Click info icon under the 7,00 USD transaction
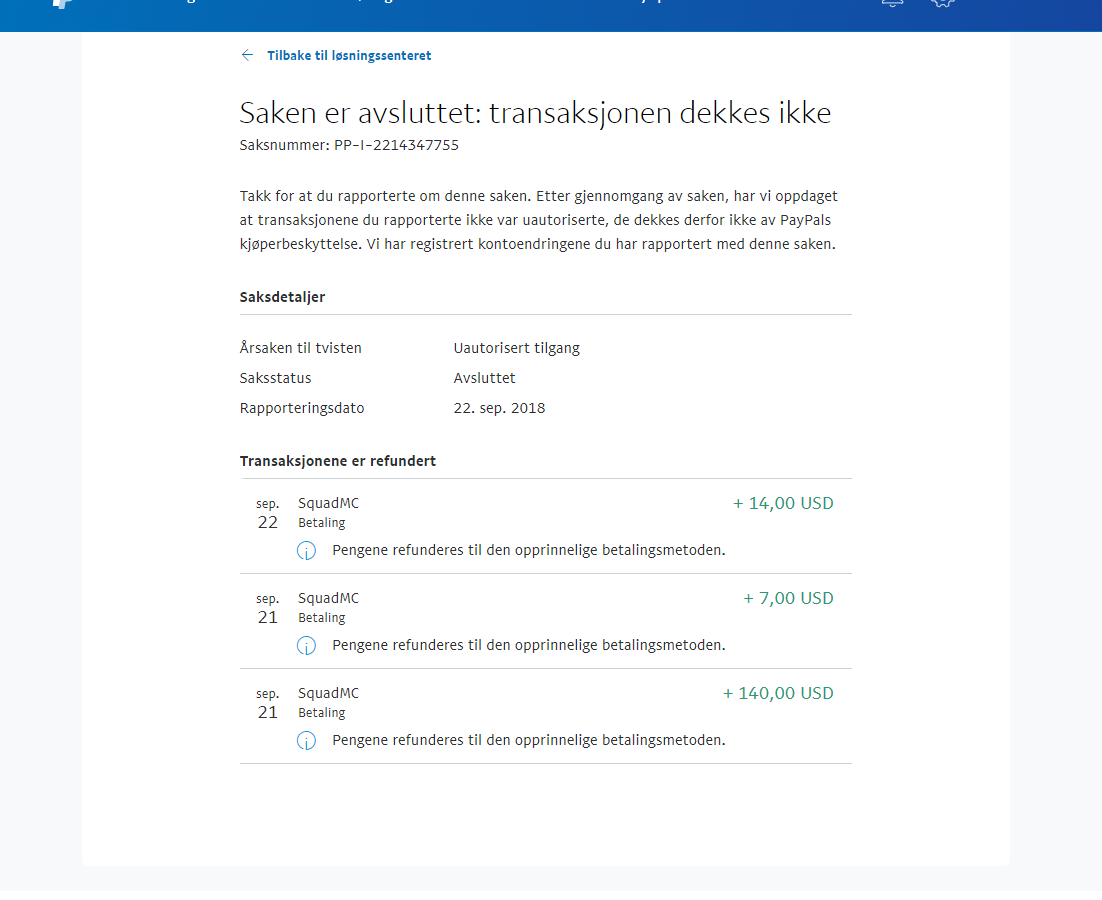The height and width of the screenshot is (900, 1102). click(x=306, y=646)
